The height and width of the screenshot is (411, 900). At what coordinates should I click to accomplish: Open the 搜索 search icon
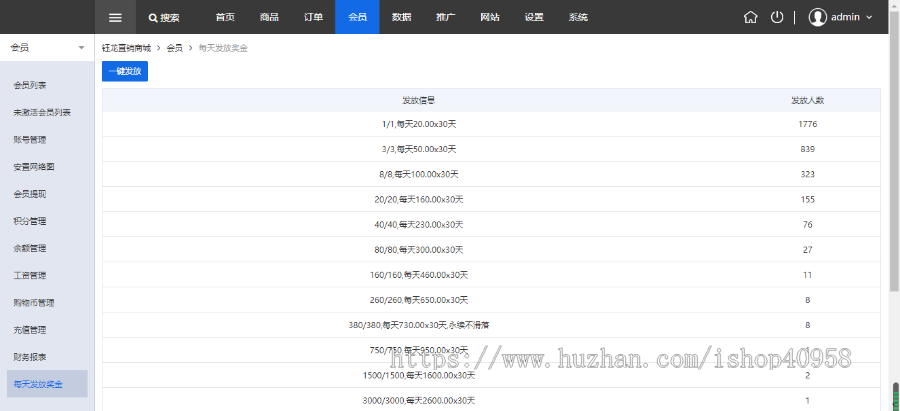click(153, 18)
